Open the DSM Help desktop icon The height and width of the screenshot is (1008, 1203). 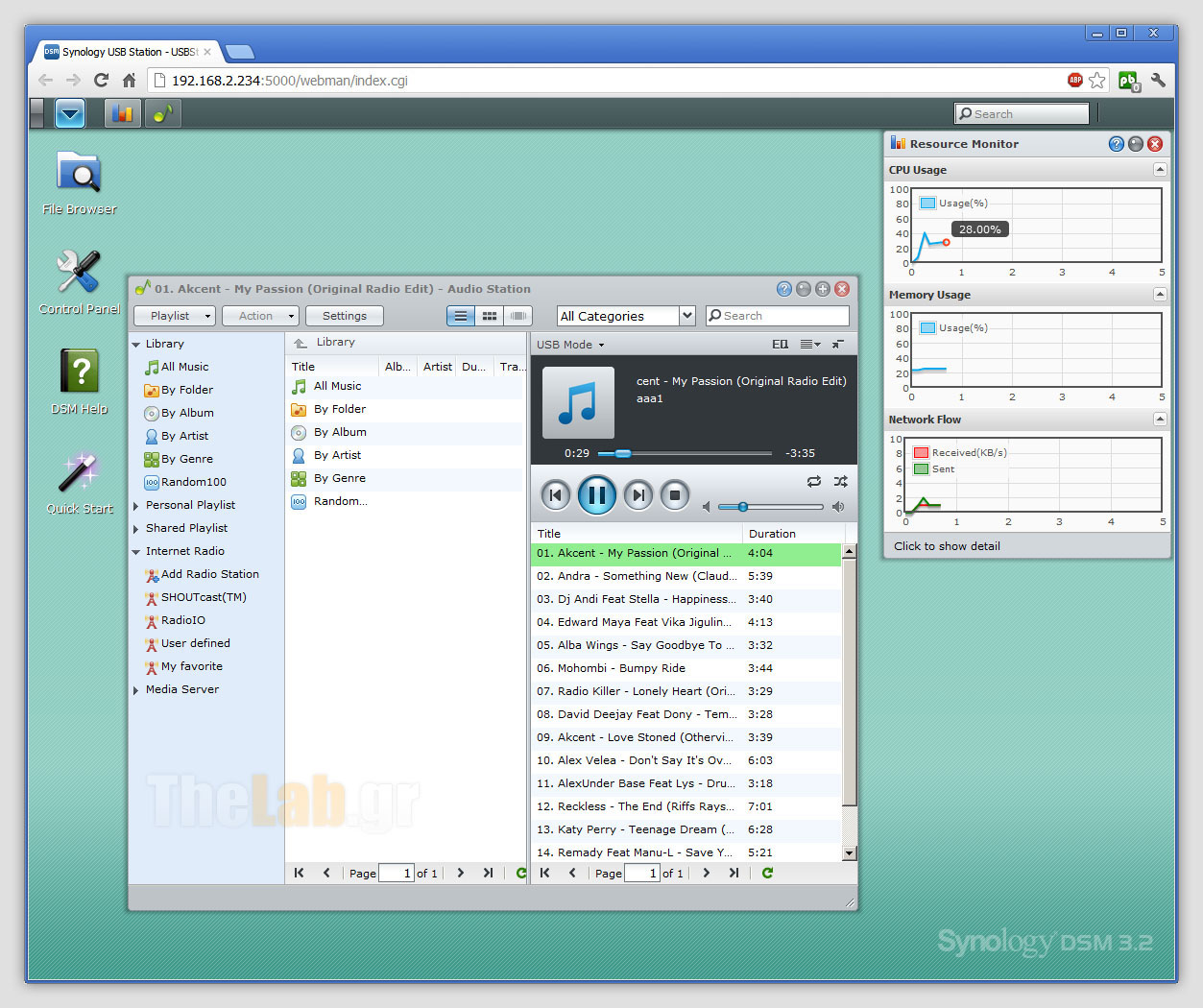(79, 381)
